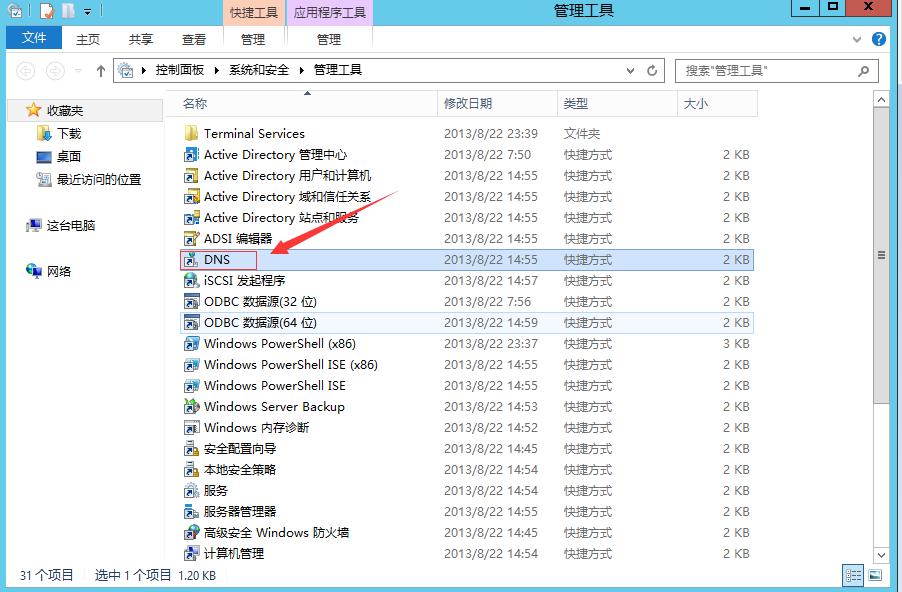Open 高级安全 Windows 防火墙 shortcut
The width and height of the screenshot is (902, 592).
266,532
